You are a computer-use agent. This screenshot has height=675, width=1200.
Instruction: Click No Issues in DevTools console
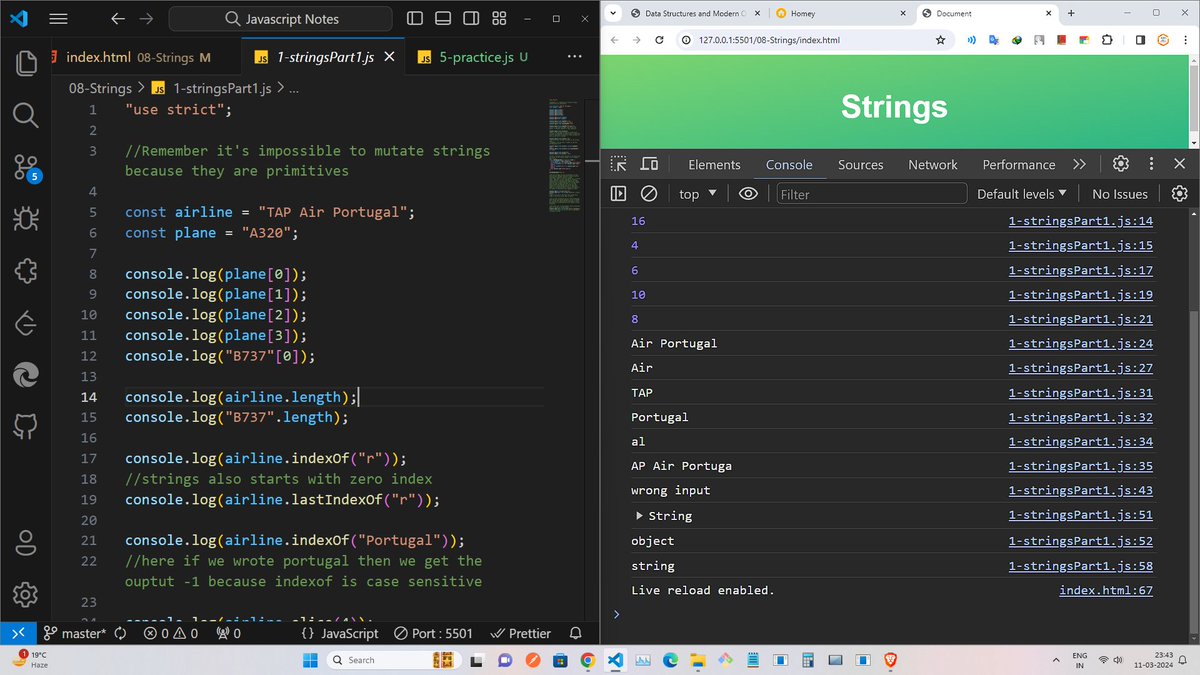[1120, 193]
